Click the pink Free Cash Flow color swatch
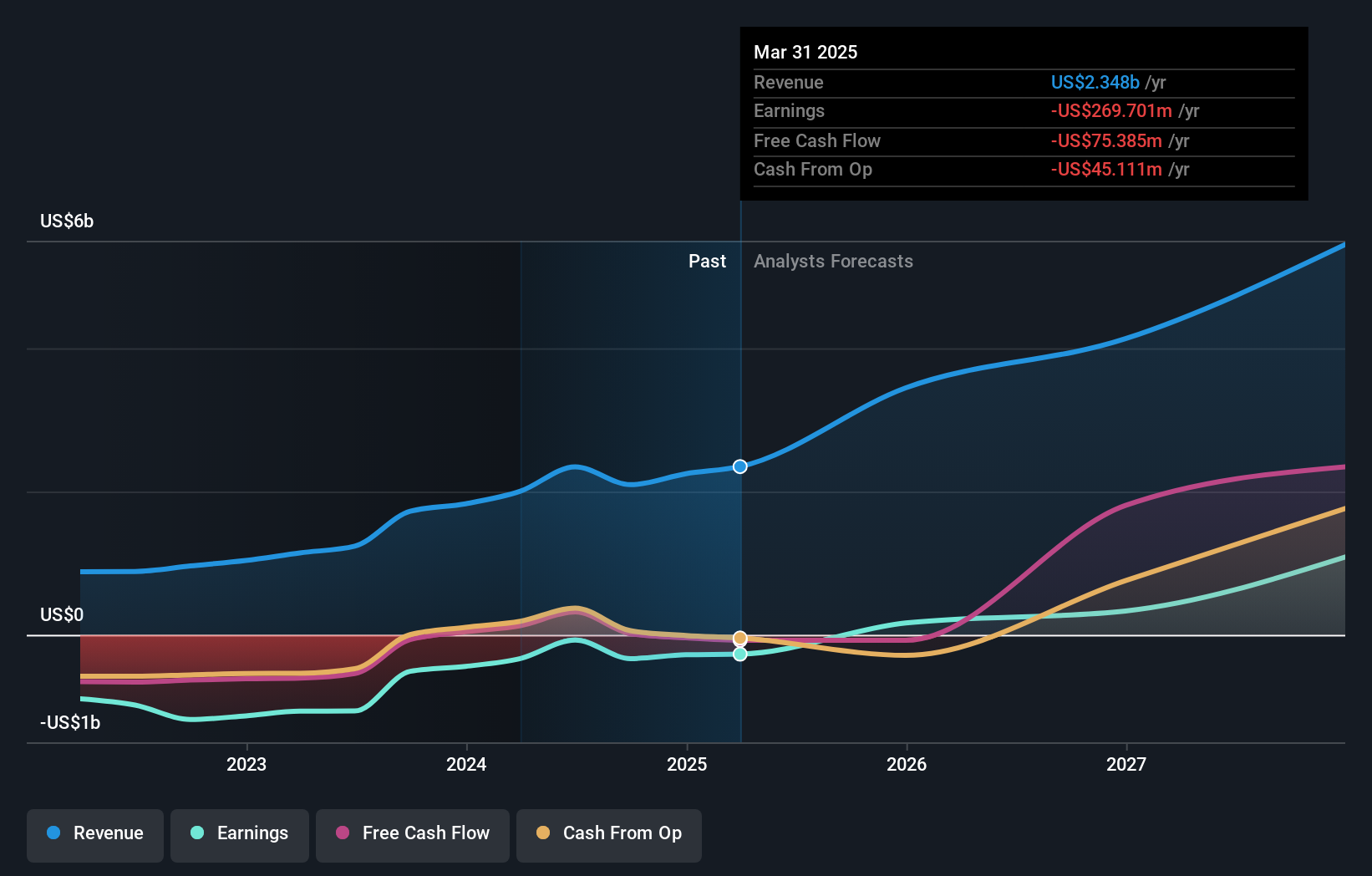 pyautogui.click(x=342, y=833)
